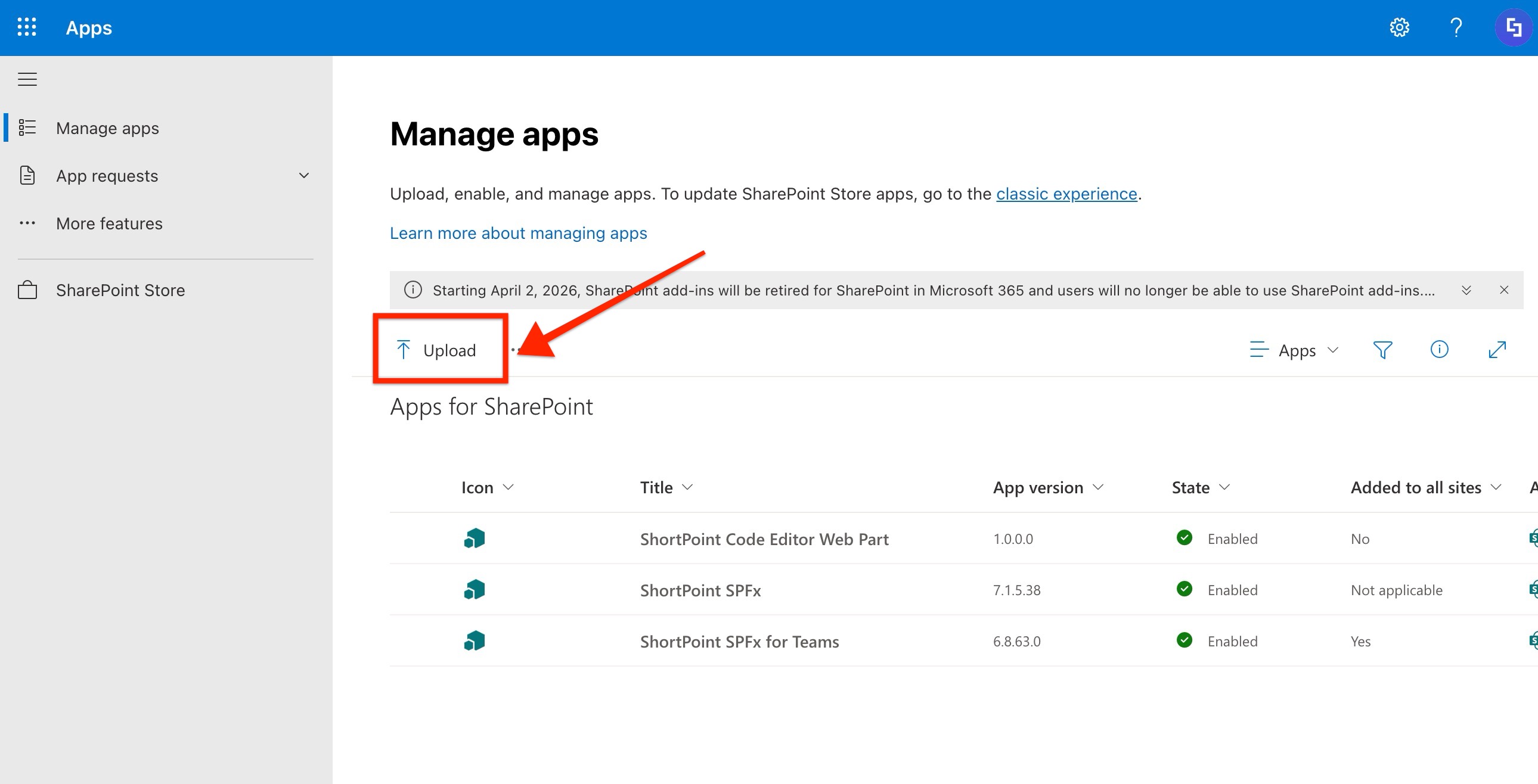Dismiss the add-ins retirement banner
The width and height of the screenshot is (1538, 784).
1504,290
